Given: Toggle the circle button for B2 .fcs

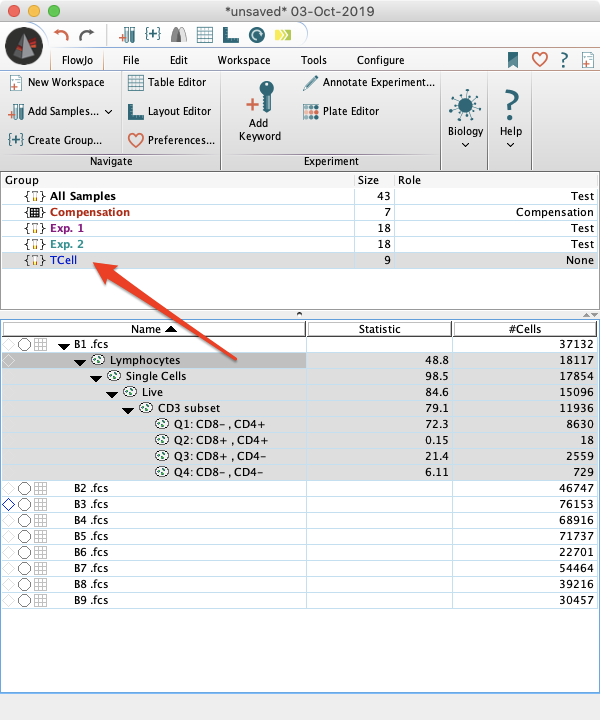Looking at the screenshot, I should 24,488.
